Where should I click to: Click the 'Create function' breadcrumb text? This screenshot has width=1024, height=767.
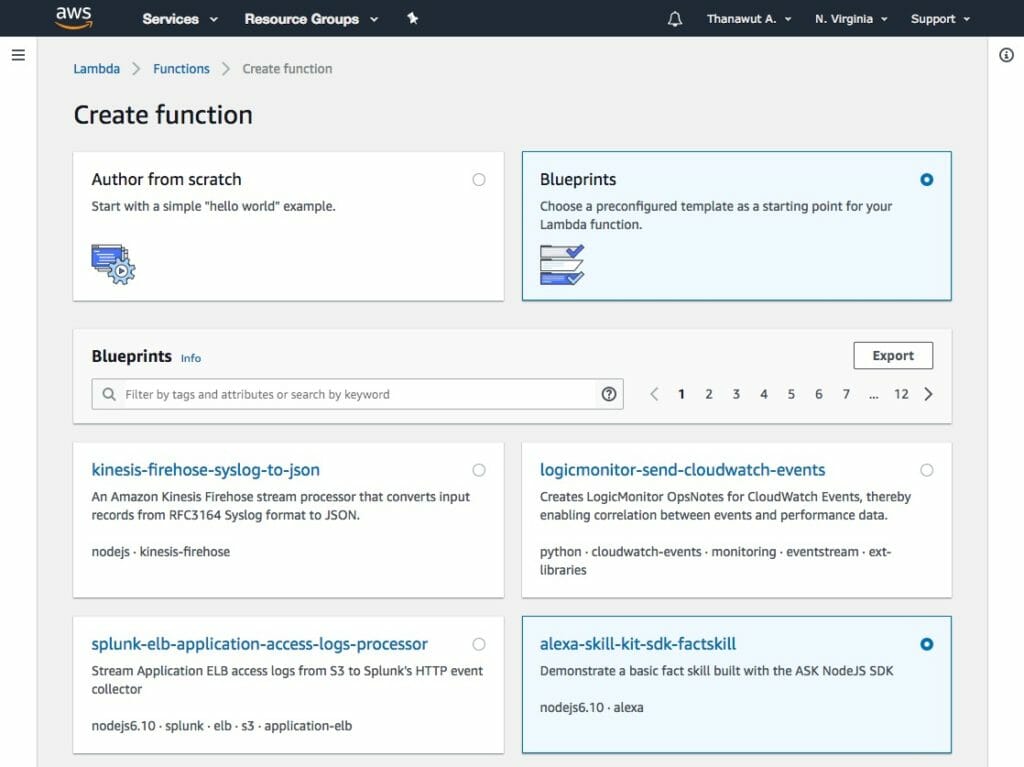tap(287, 69)
